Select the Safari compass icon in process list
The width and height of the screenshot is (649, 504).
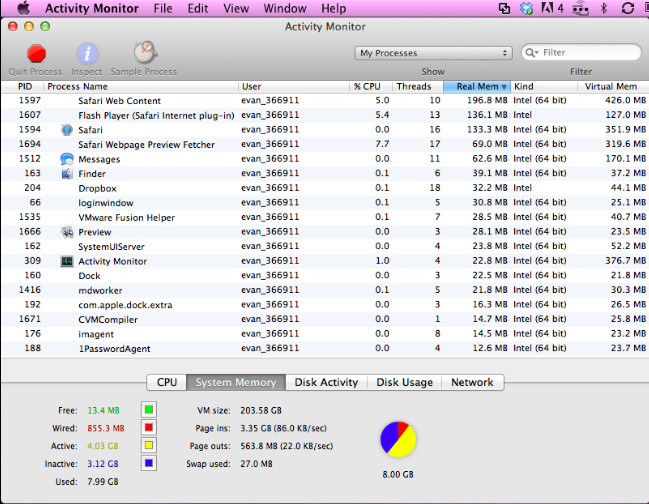pyautogui.click(x=67, y=130)
